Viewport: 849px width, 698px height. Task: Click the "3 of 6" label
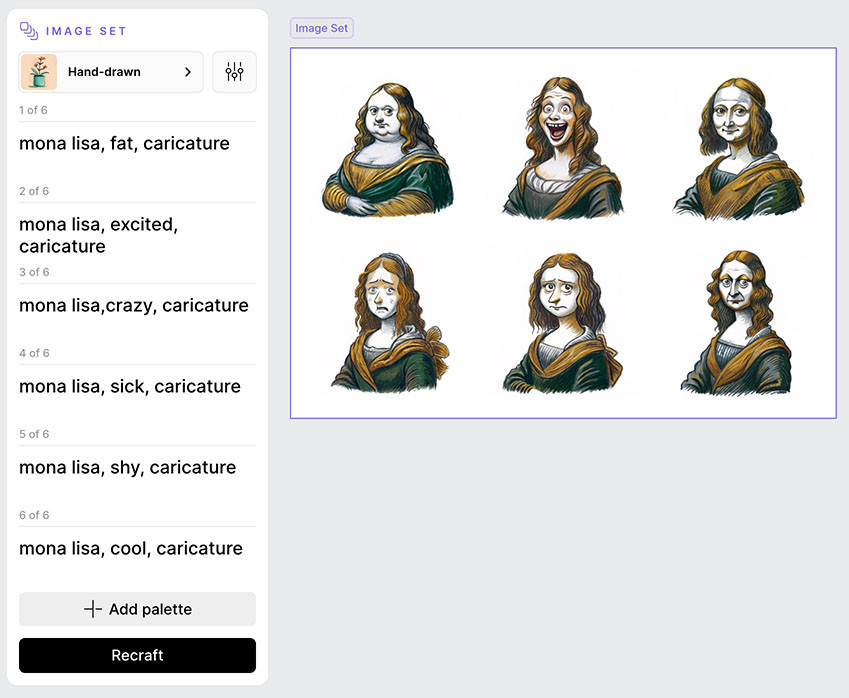click(x=34, y=272)
